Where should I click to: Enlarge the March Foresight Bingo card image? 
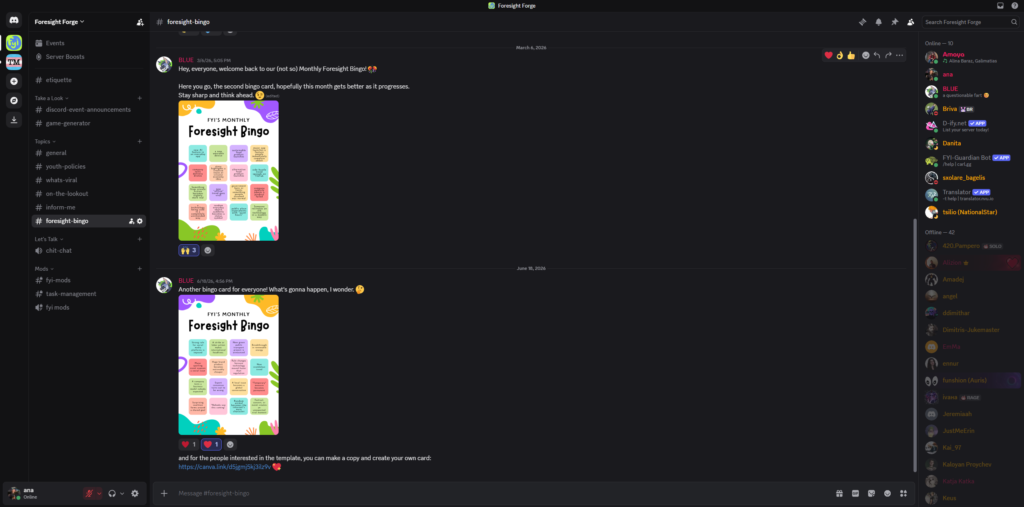point(229,171)
